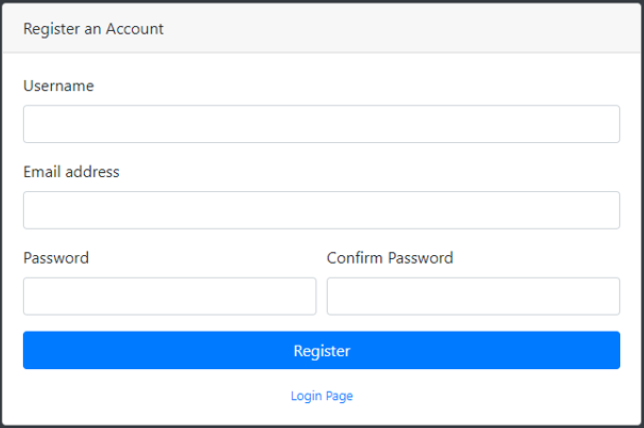Place cursor in the Username box
Image resolution: width=644 pixels, height=428 pixels.
[x=321, y=124]
